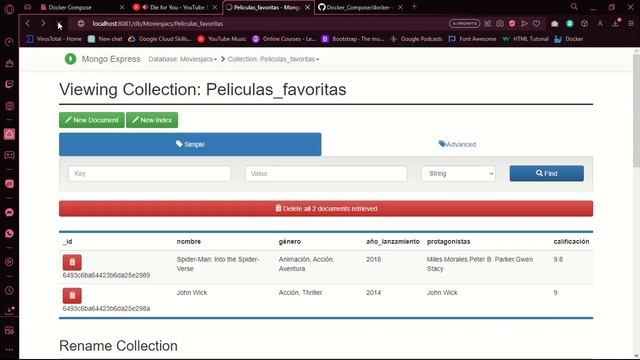
Task: Close the Peliculas_favoritas browser tab
Action: 307,7
